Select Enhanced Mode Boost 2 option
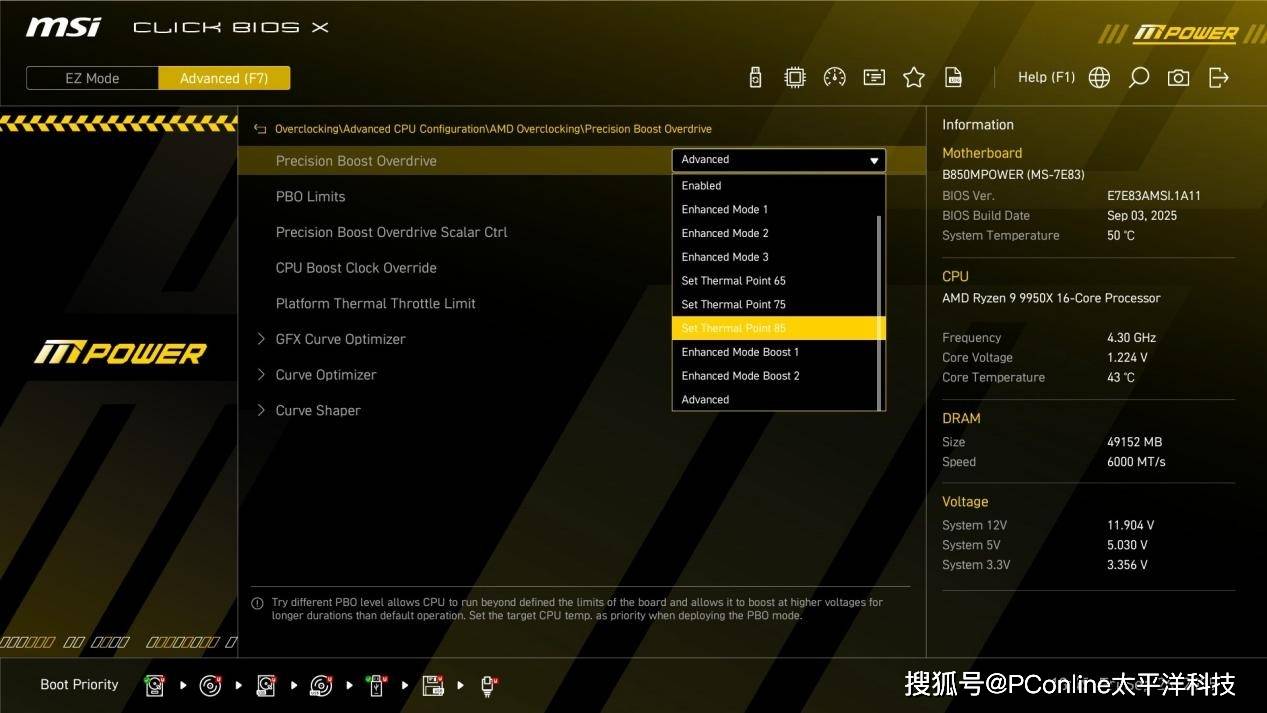 pyautogui.click(x=741, y=376)
